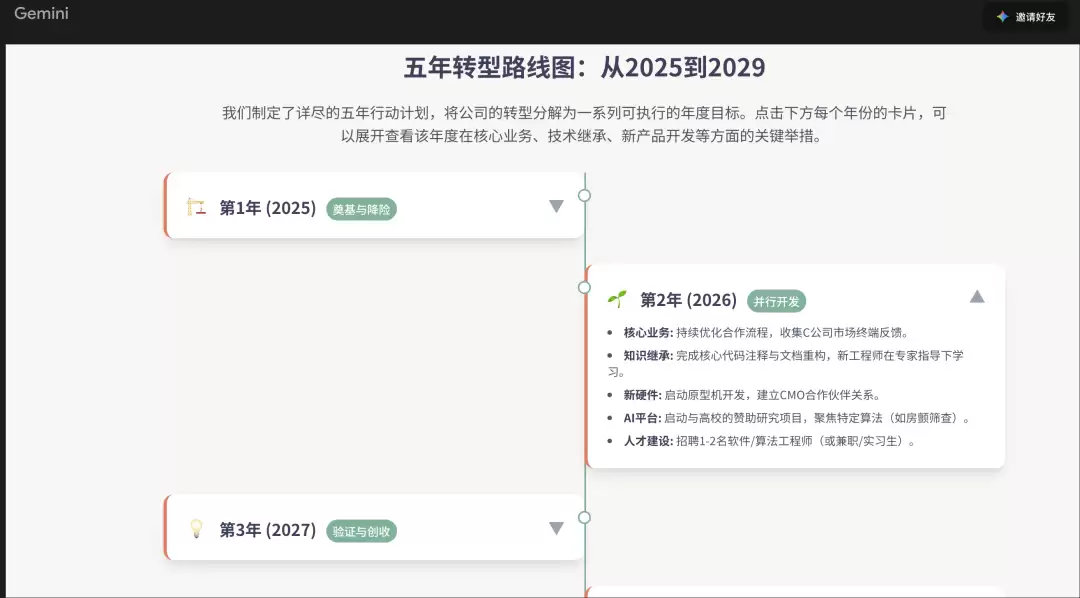
Task: Click the heading 五年转型路线图：从2025到2029
Action: (584, 68)
